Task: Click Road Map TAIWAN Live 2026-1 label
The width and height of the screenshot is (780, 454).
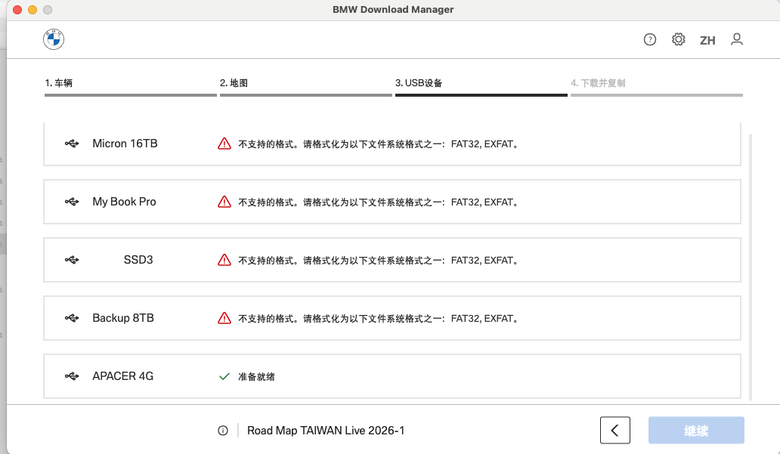Action: click(x=326, y=431)
